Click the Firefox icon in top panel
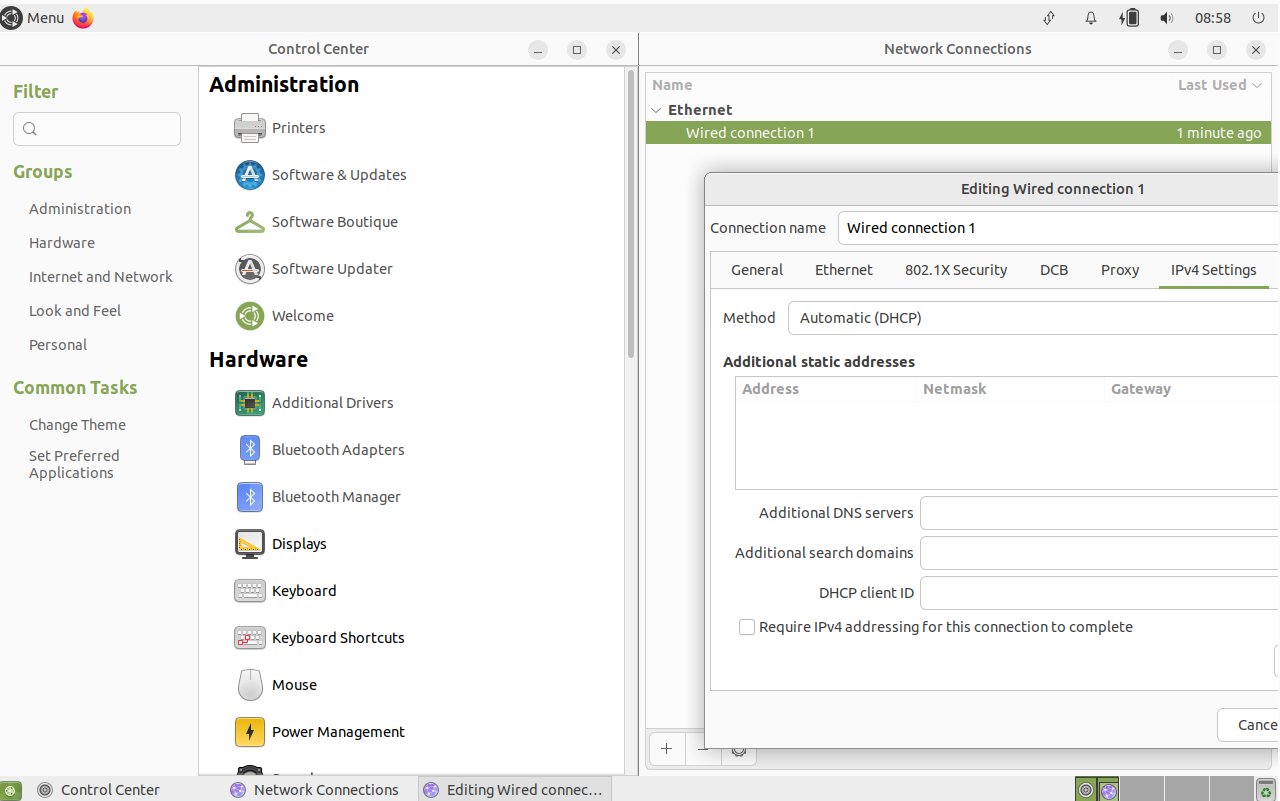Image resolution: width=1280 pixels, height=801 pixels. click(x=83, y=18)
